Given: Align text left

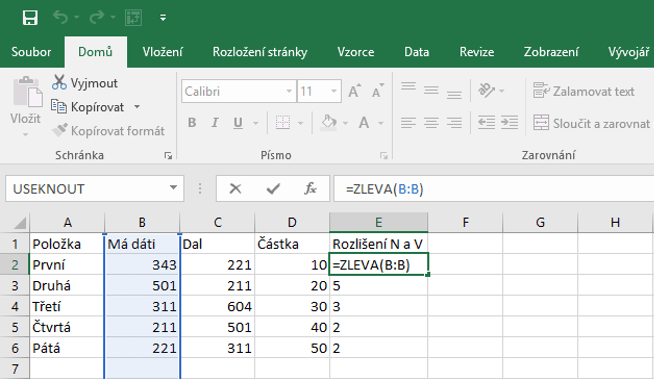Looking at the screenshot, I should [408, 123].
